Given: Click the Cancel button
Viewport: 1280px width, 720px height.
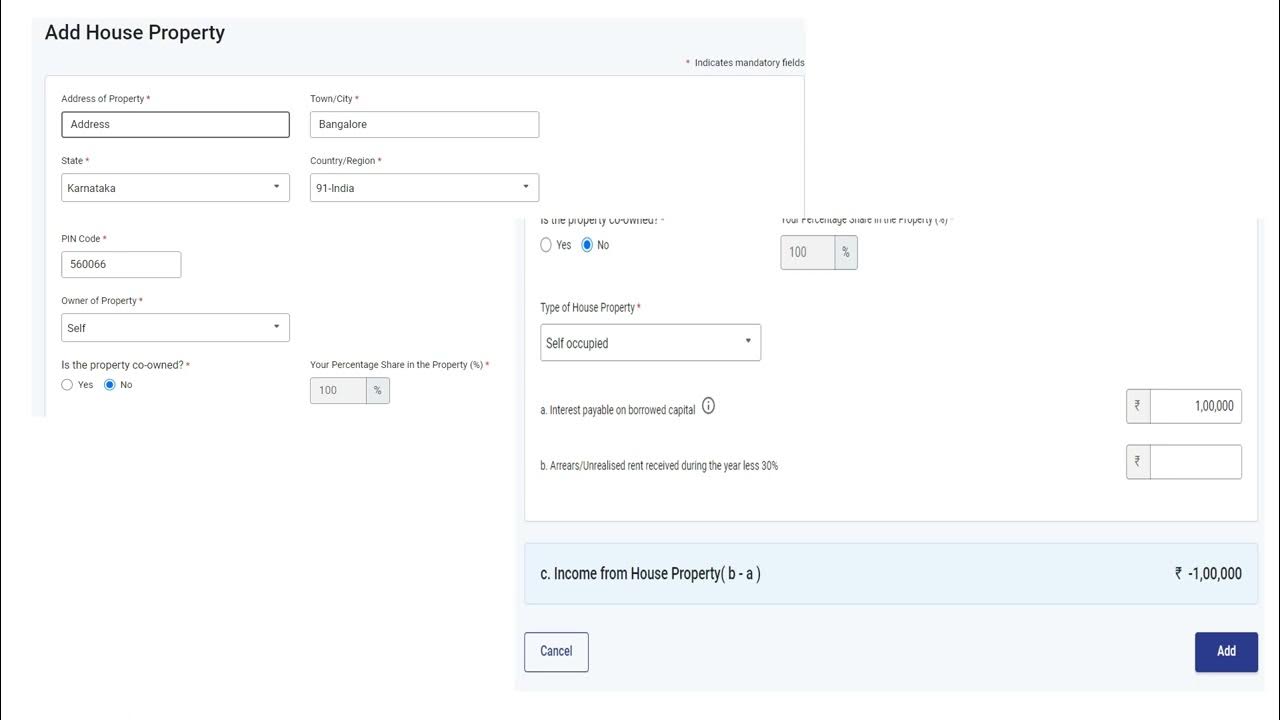Looking at the screenshot, I should click(x=556, y=651).
